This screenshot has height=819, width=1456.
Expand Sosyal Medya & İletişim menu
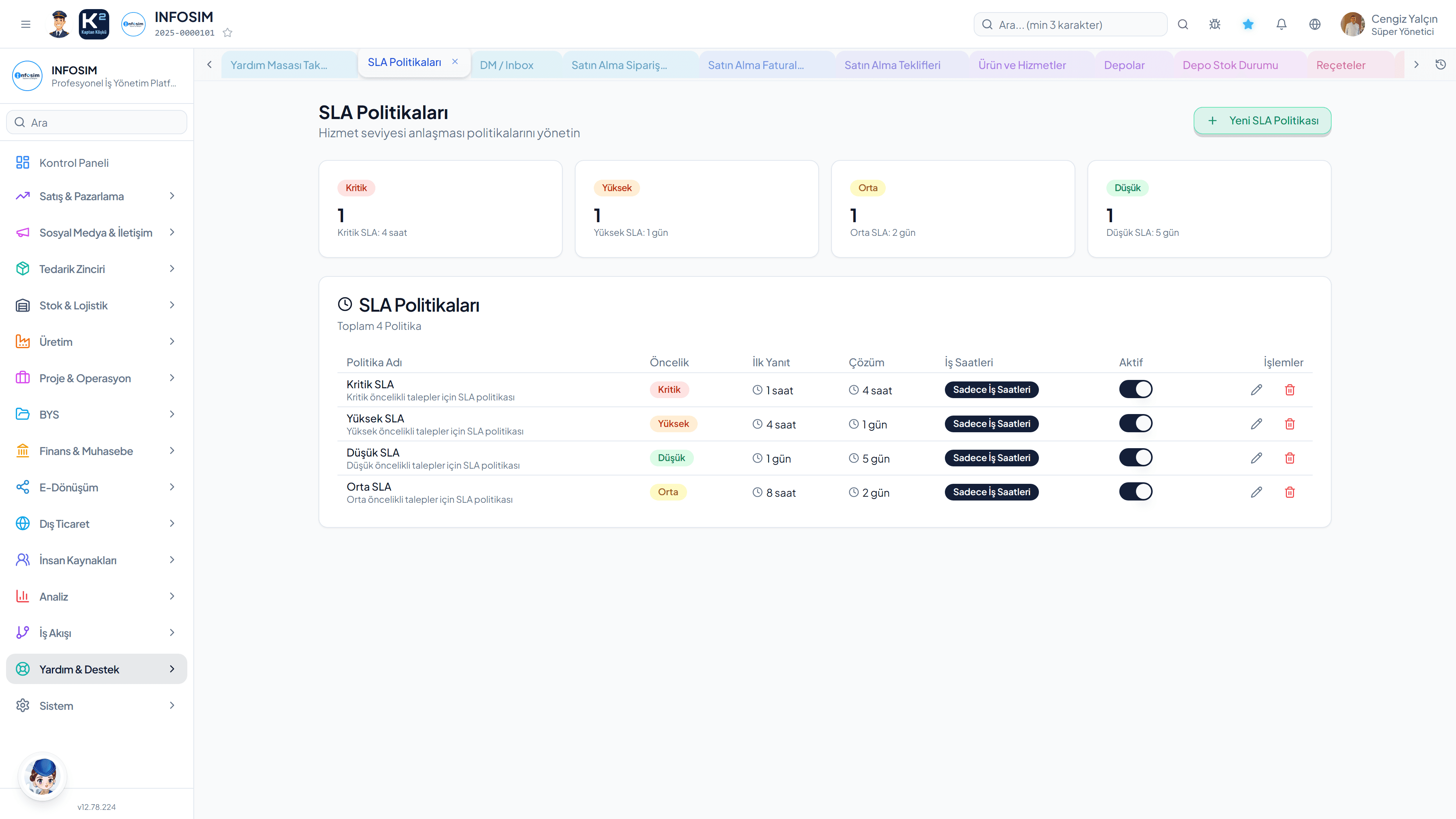coord(96,232)
